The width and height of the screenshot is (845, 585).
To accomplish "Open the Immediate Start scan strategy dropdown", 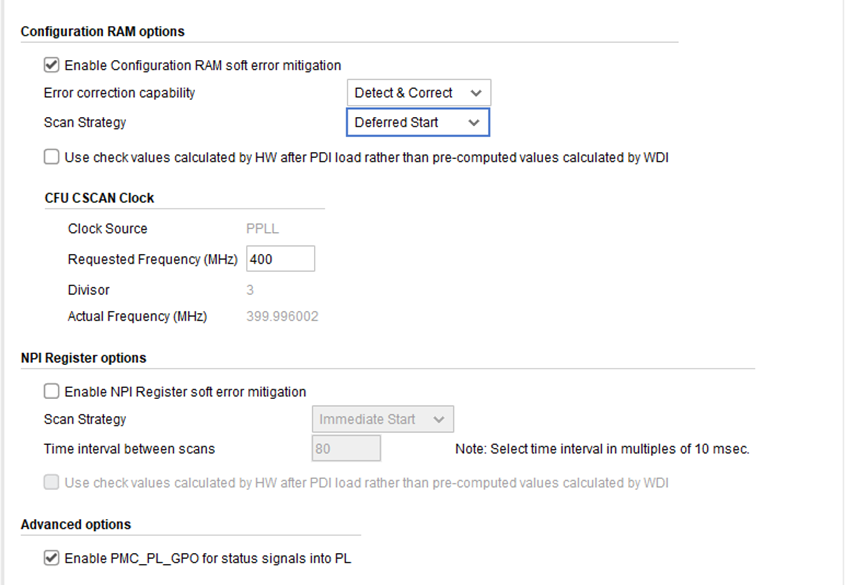I will pos(384,419).
